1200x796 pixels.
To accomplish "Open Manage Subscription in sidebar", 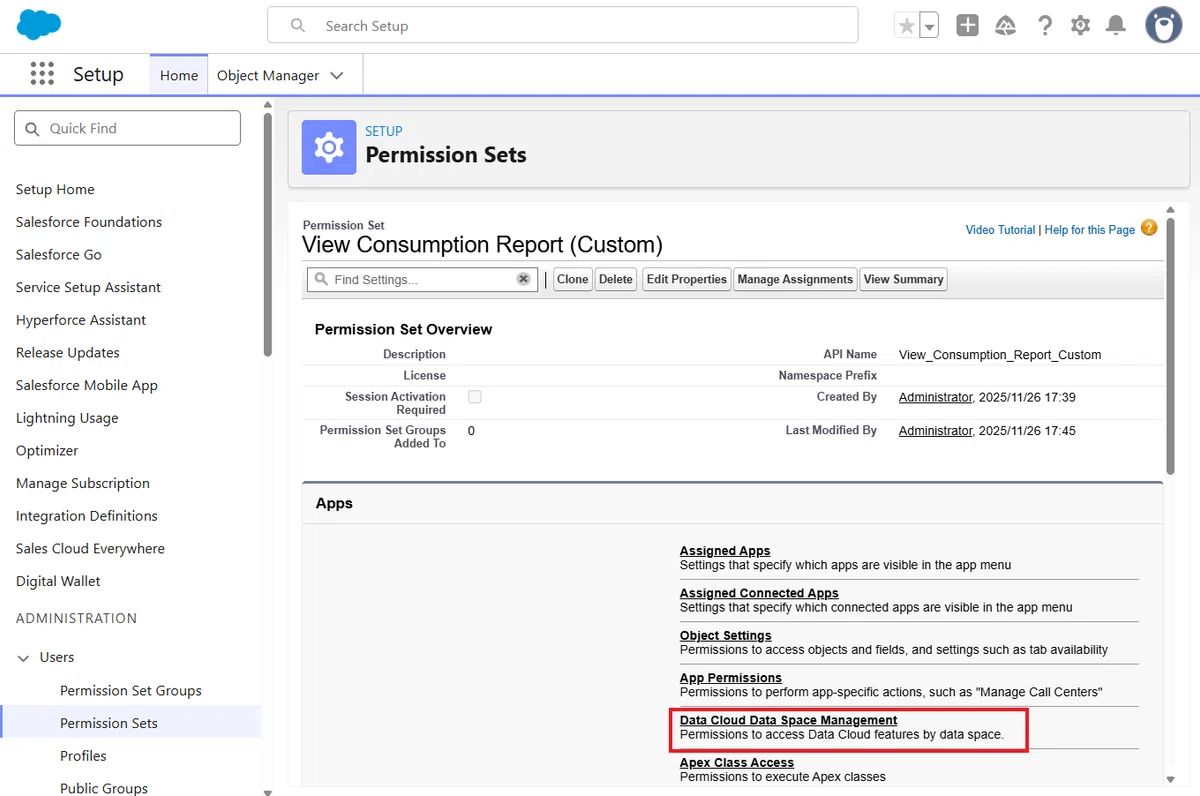I will click(x=83, y=483).
